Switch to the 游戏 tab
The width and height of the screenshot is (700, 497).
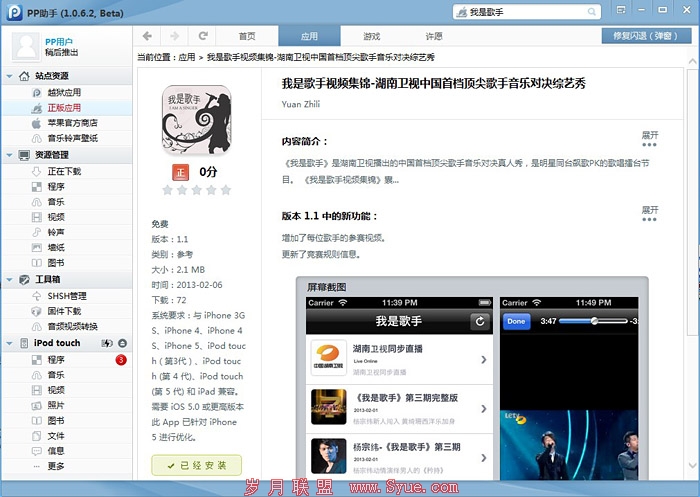pyautogui.click(x=371, y=36)
